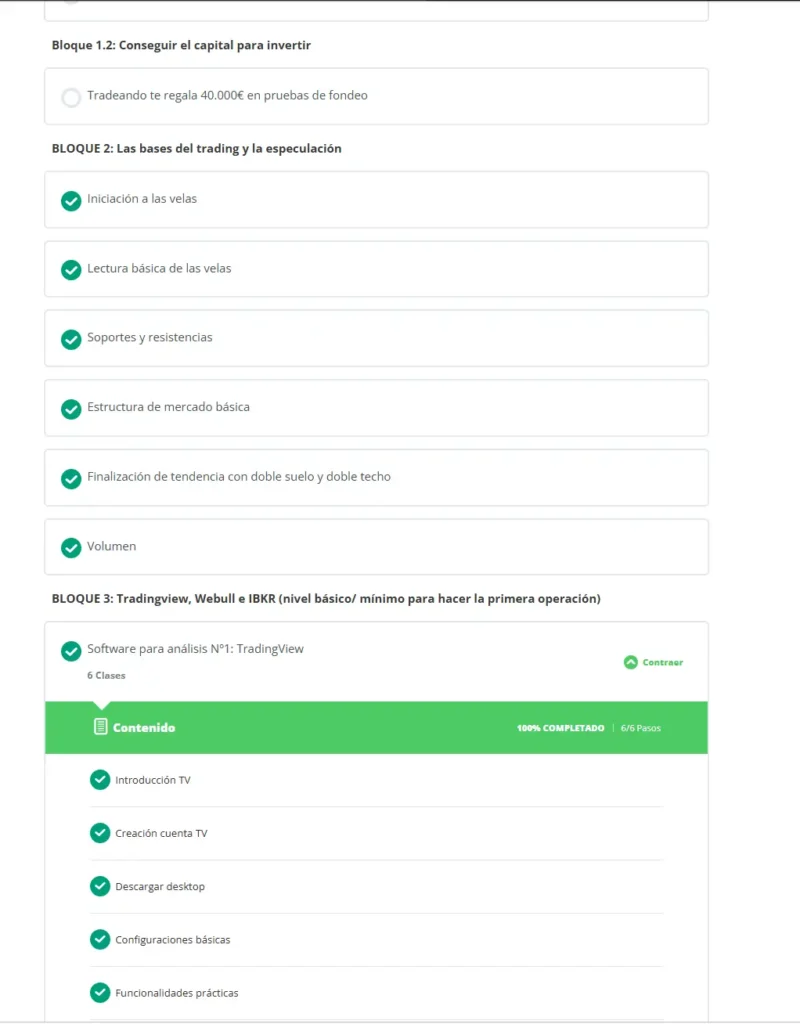Click the green up-arrow Contraer icon
Screen dimensions: 800x1024
(x=630, y=662)
